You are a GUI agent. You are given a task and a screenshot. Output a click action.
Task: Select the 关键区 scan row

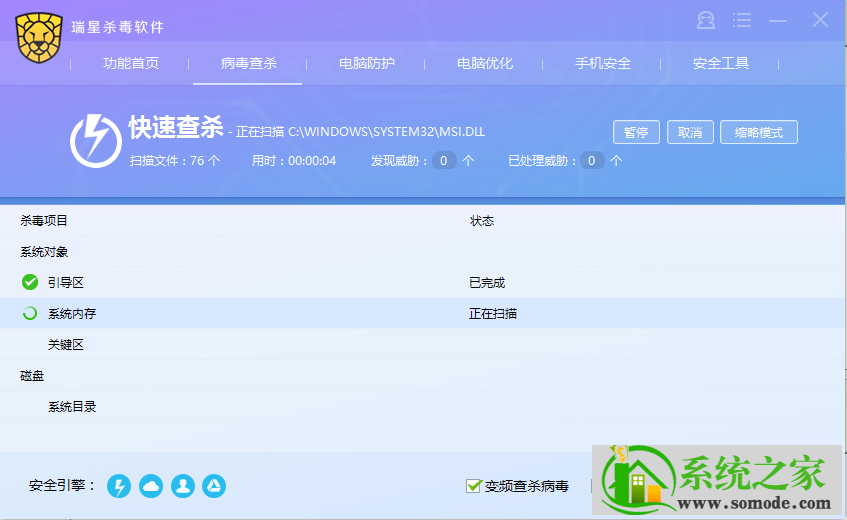422,345
